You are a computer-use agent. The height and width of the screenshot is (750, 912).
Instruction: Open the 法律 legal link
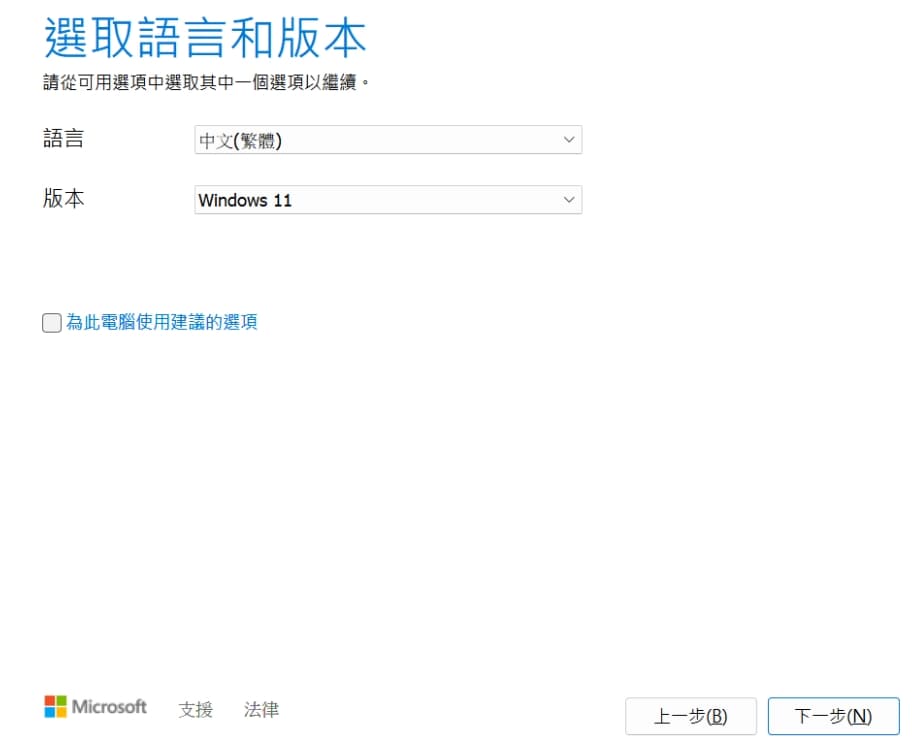pyautogui.click(x=261, y=709)
